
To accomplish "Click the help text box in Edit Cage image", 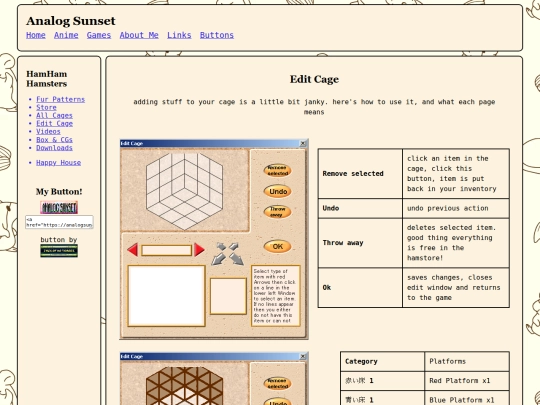I will pos(276,296).
